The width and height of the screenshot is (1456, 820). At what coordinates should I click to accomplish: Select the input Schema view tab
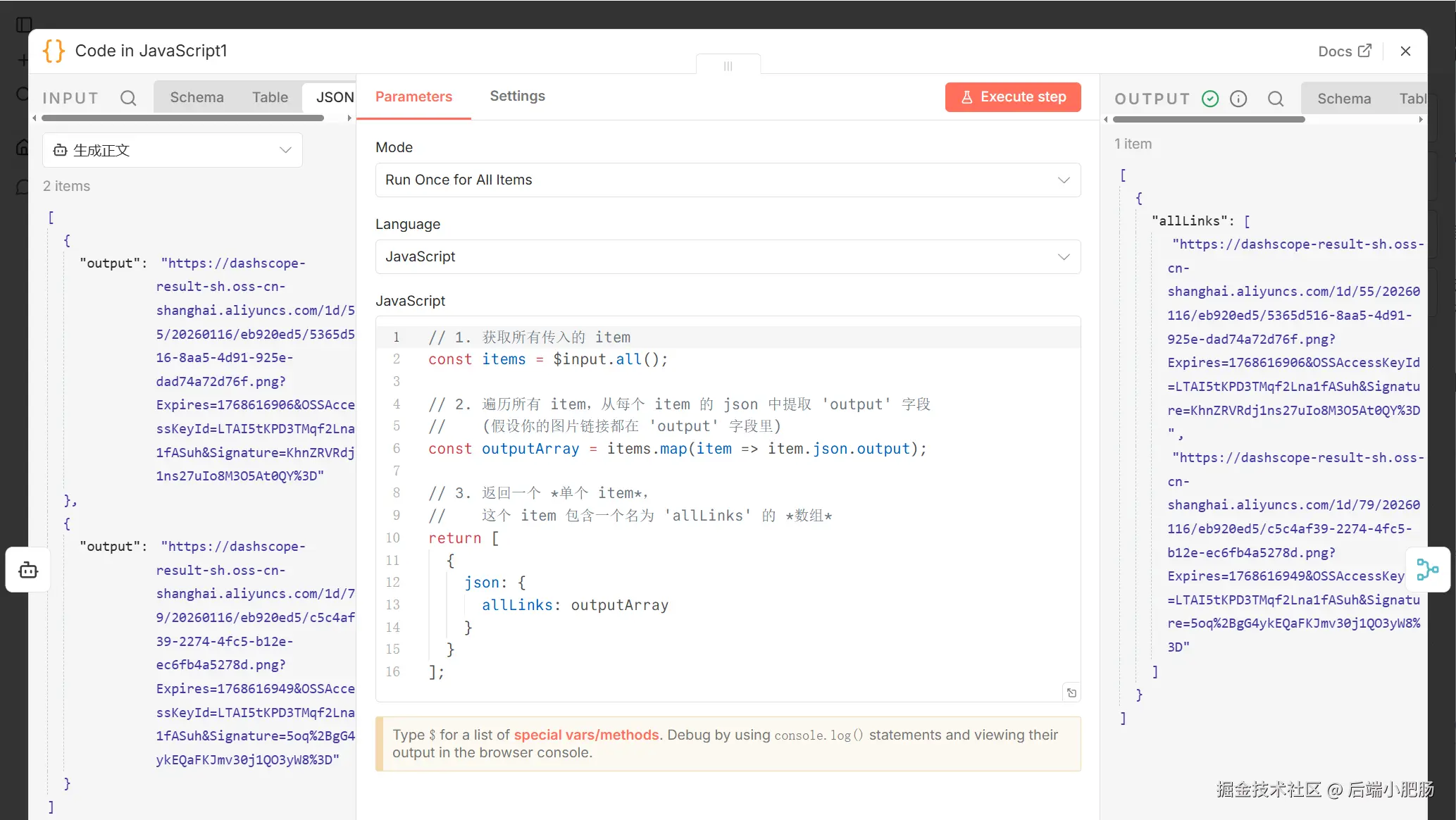pos(197,97)
